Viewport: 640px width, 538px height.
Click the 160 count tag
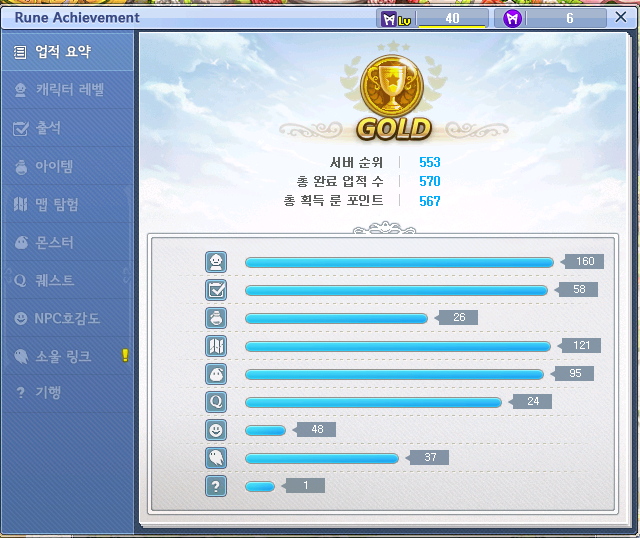coord(584,261)
